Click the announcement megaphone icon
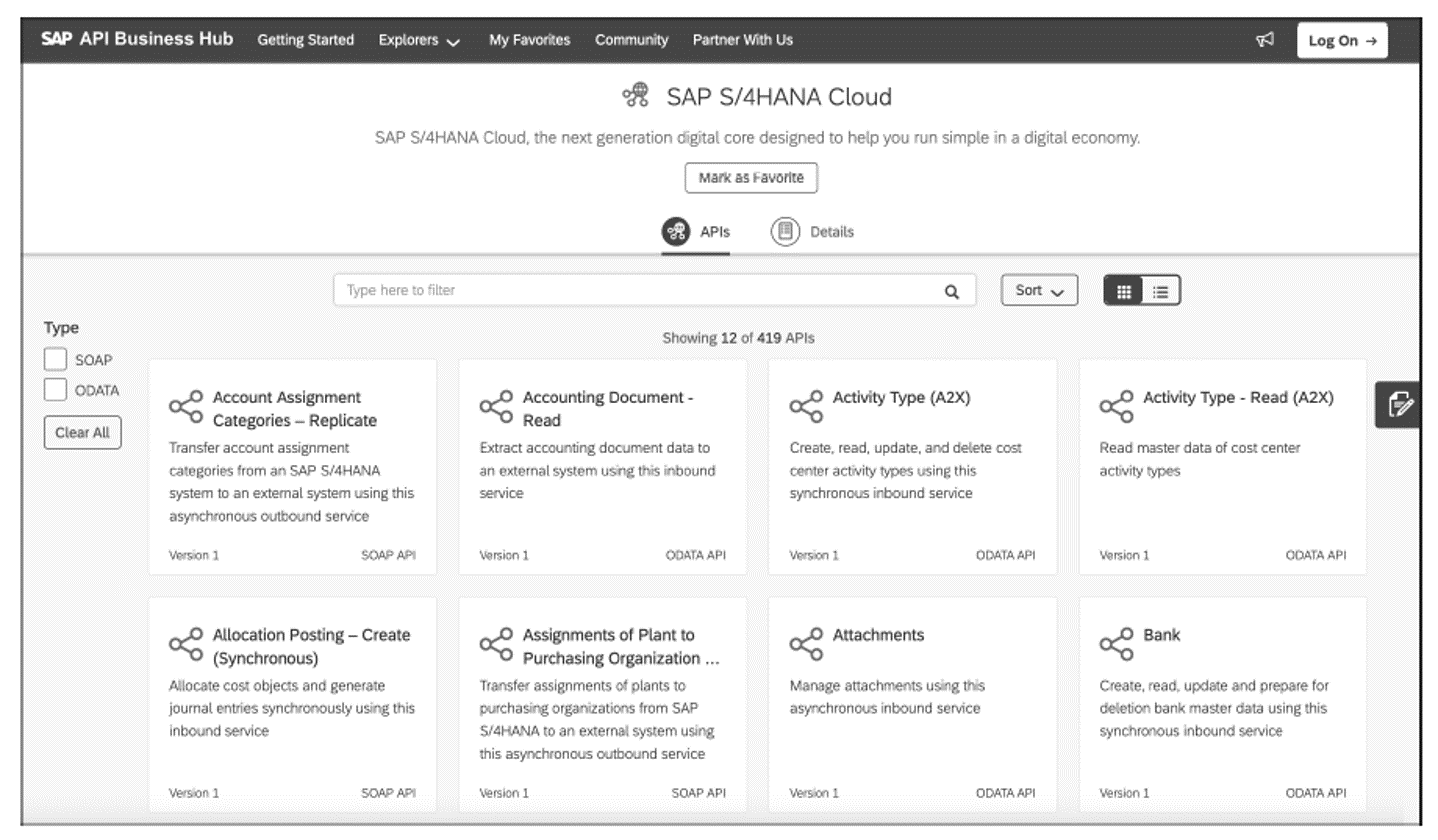The height and width of the screenshot is (840, 1438). tap(1267, 39)
